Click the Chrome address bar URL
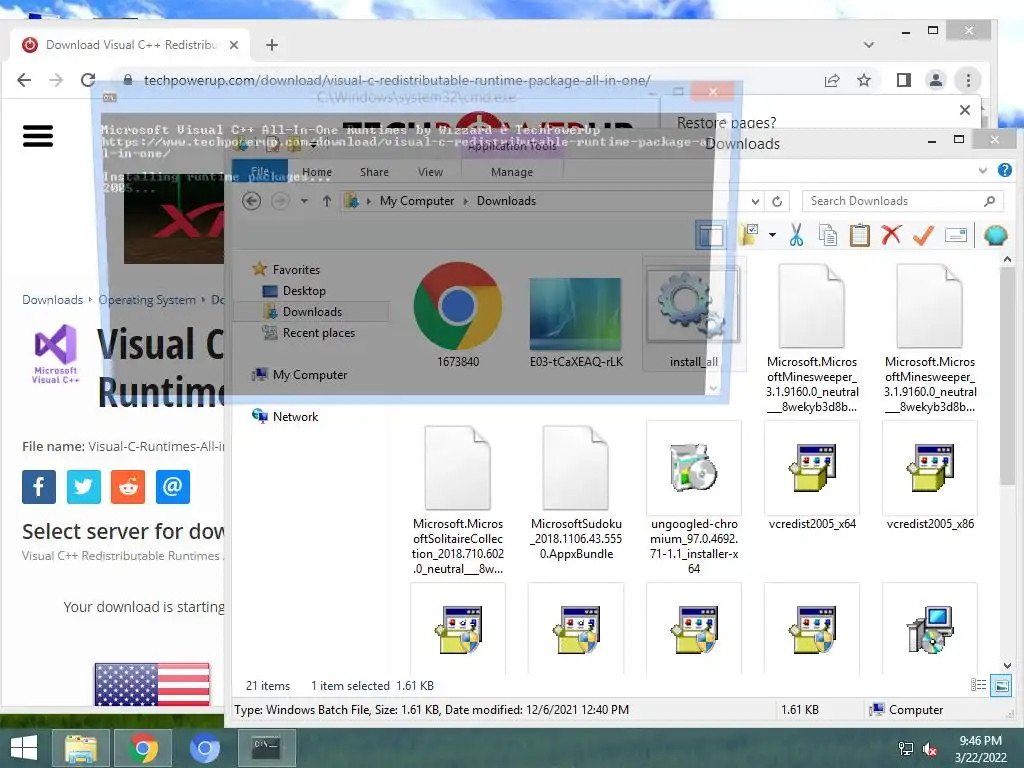The width and height of the screenshot is (1024, 768). (397, 80)
